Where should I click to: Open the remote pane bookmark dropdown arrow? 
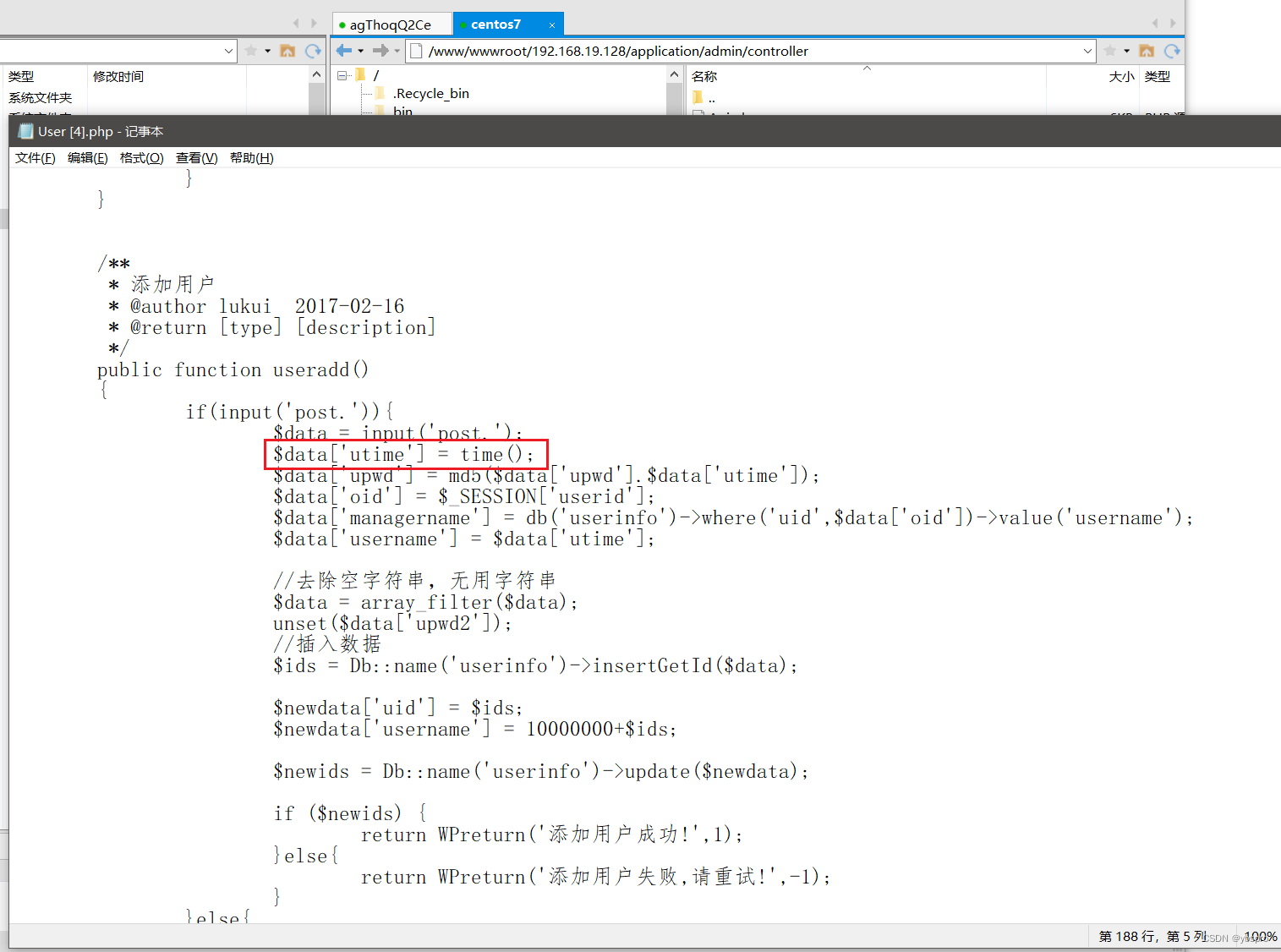pos(1126,51)
